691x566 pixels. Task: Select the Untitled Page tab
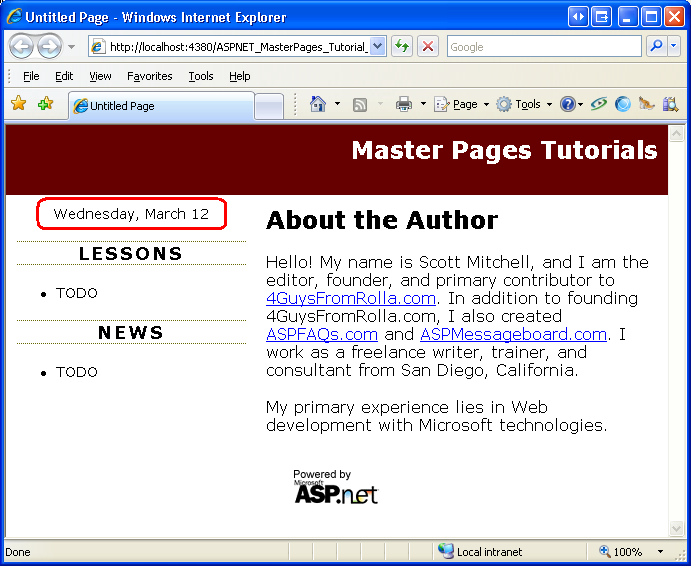[160, 106]
